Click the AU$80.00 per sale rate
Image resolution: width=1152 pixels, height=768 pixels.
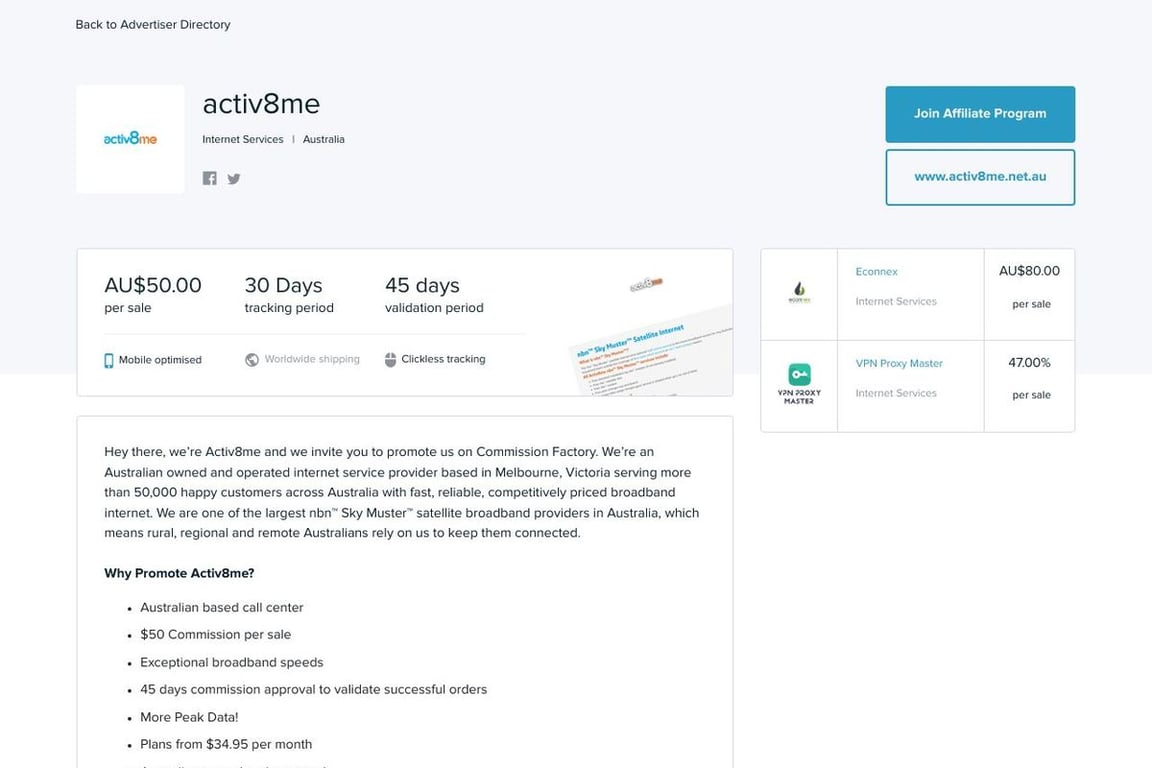click(x=1030, y=270)
